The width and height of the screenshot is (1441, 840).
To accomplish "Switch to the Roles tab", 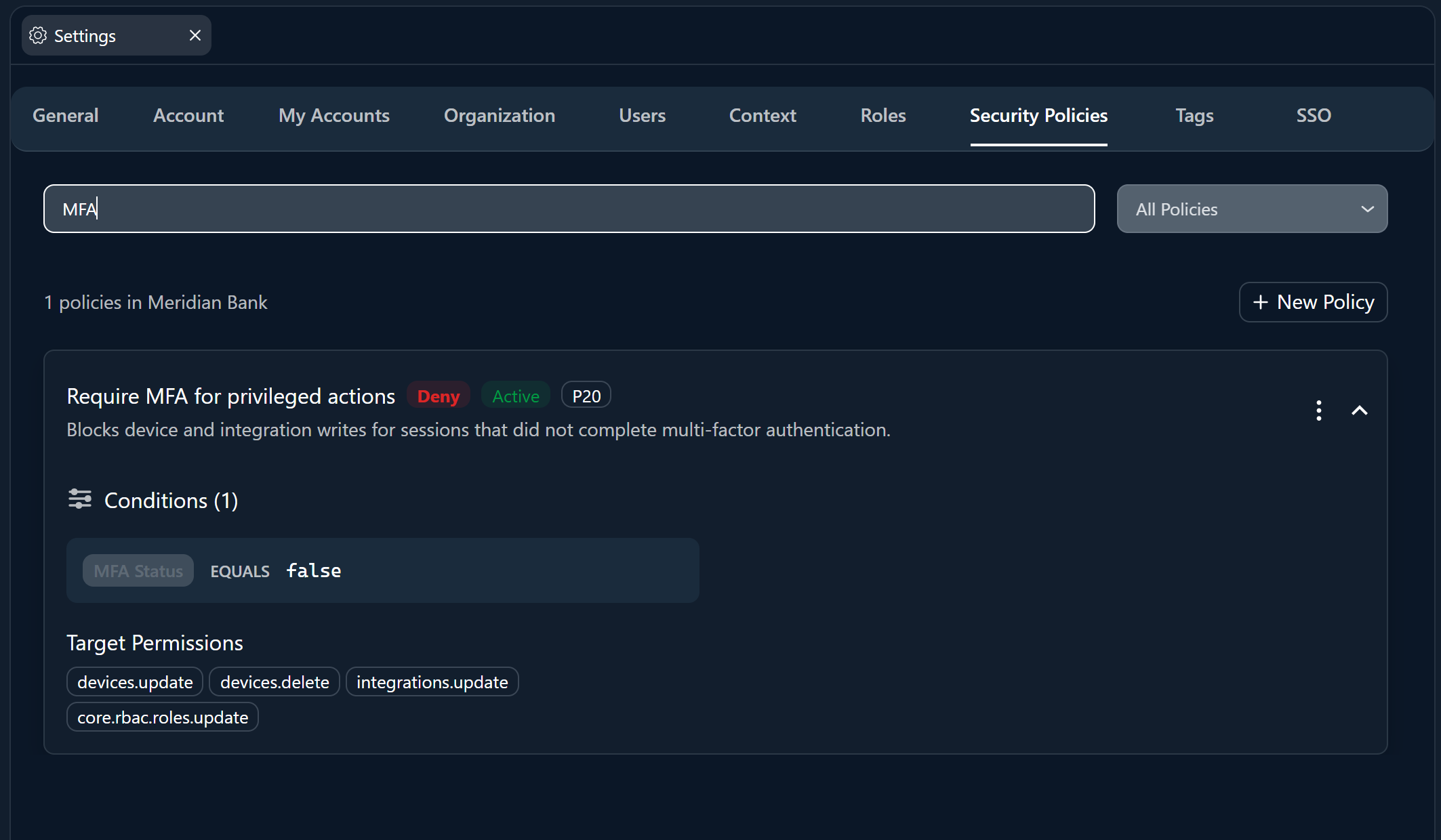I will [x=883, y=116].
